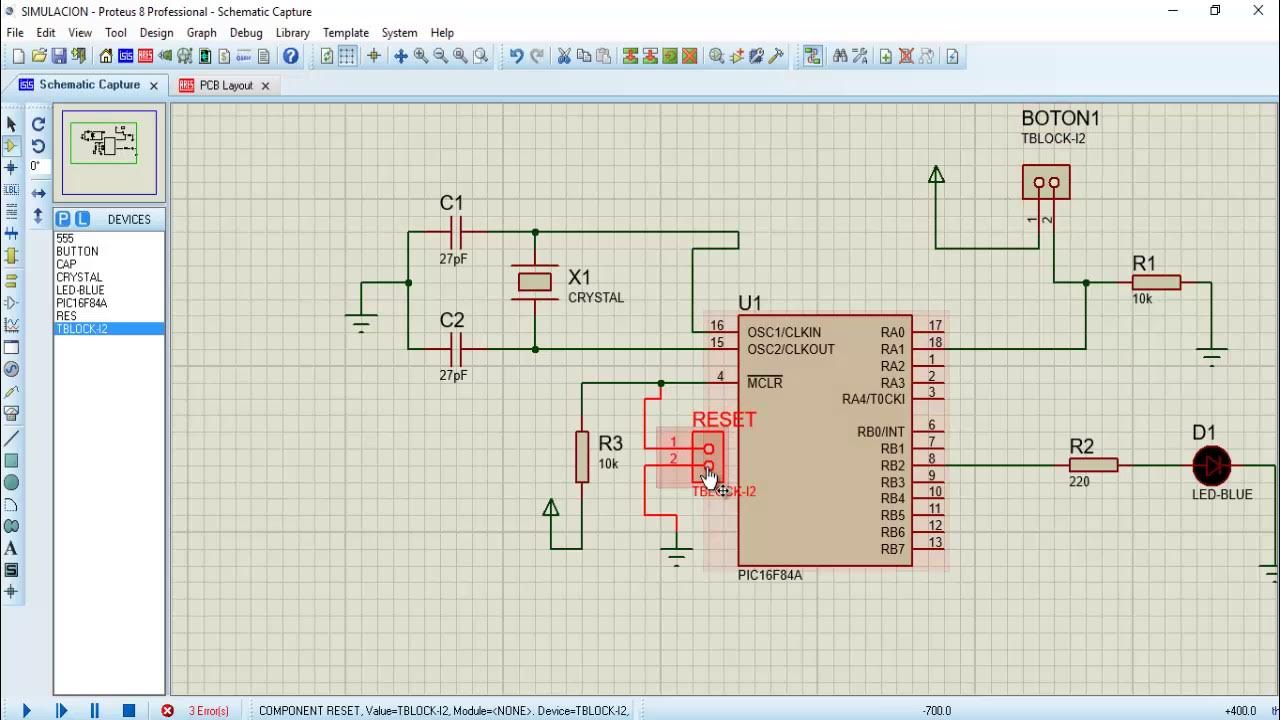
Task: Zoom out with the magnifier minus icon
Action: pyautogui.click(x=441, y=56)
